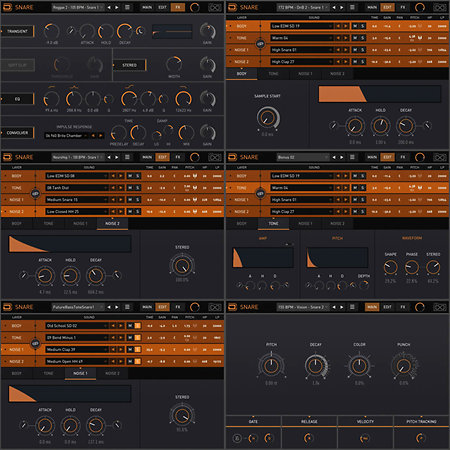
Task: Open the Medium Clap 39 sound dropdown
Action: click(77, 350)
